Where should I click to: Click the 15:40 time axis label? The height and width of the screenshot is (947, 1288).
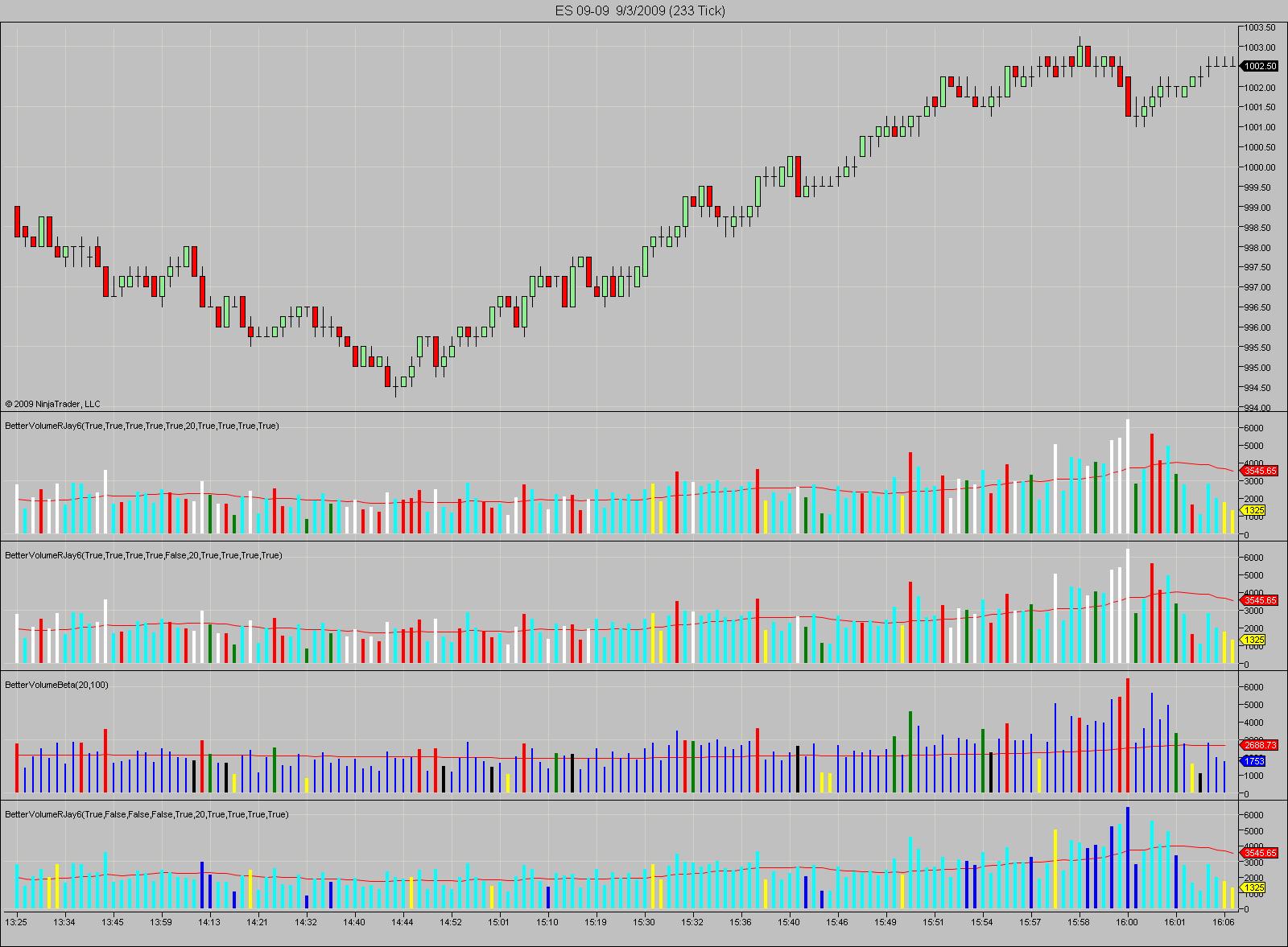point(789,922)
